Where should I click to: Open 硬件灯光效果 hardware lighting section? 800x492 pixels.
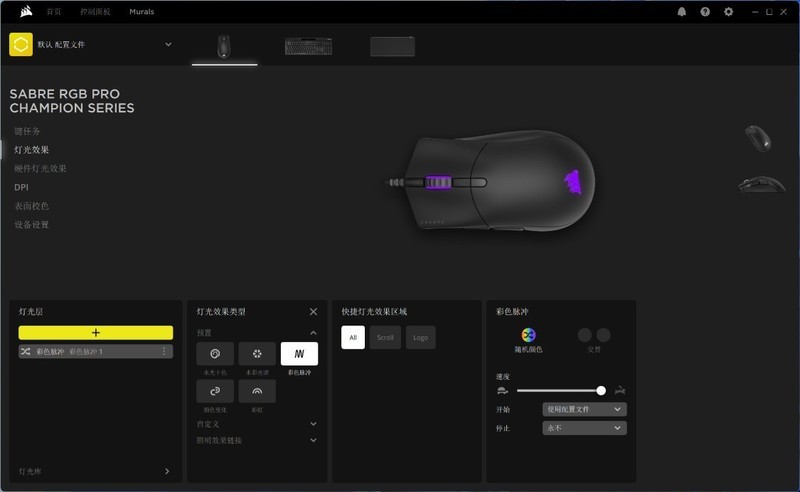pos(40,168)
